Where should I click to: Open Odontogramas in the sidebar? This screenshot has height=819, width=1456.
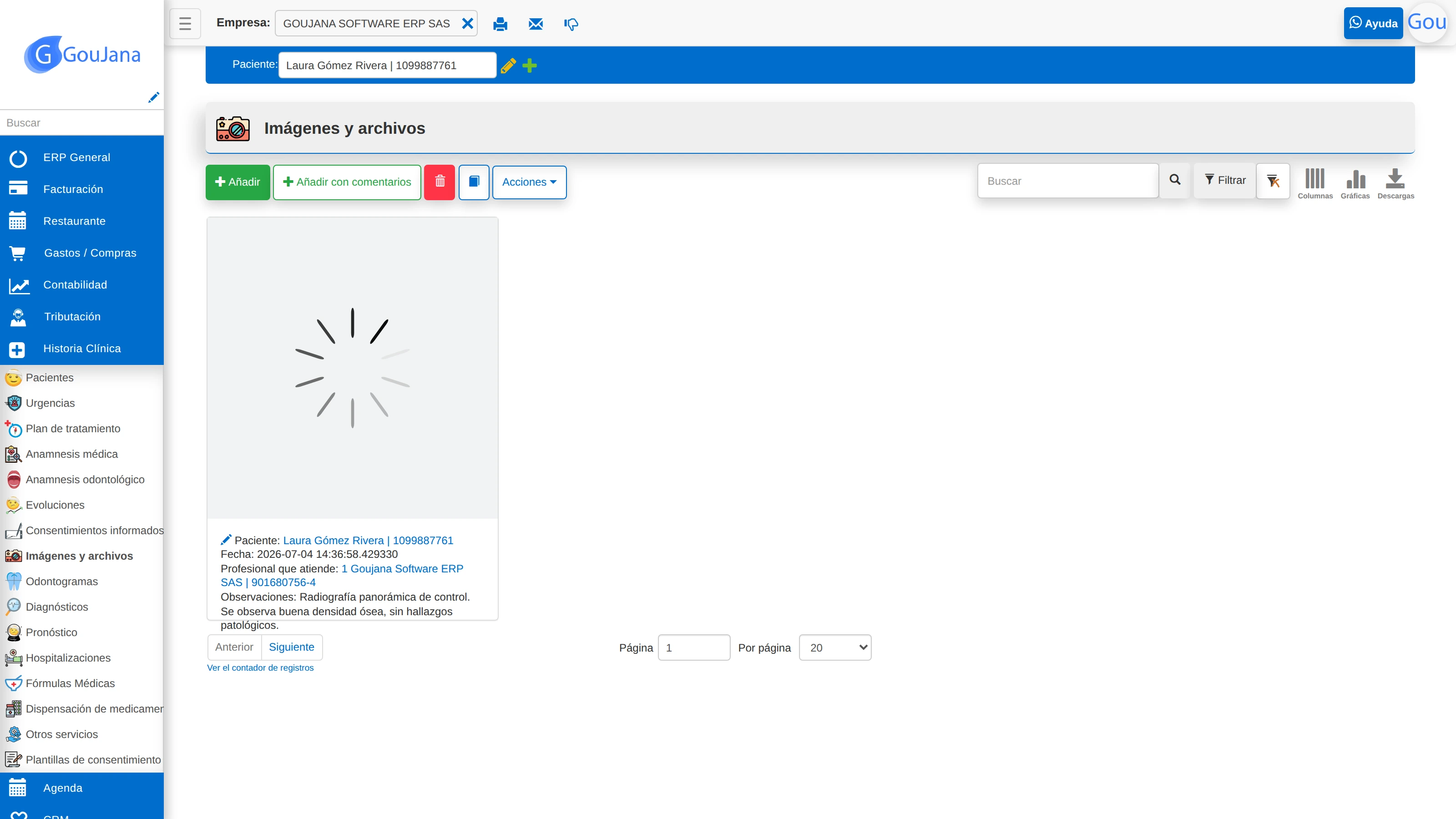coord(61,581)
